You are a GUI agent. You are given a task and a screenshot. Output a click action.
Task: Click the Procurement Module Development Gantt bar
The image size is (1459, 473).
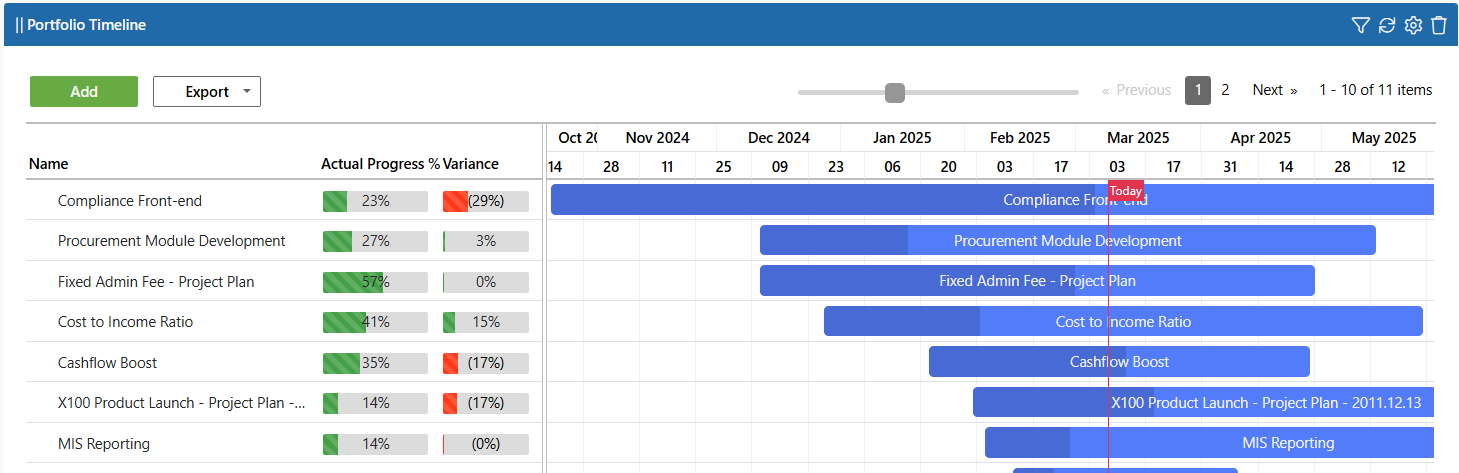click(1068, 240)
